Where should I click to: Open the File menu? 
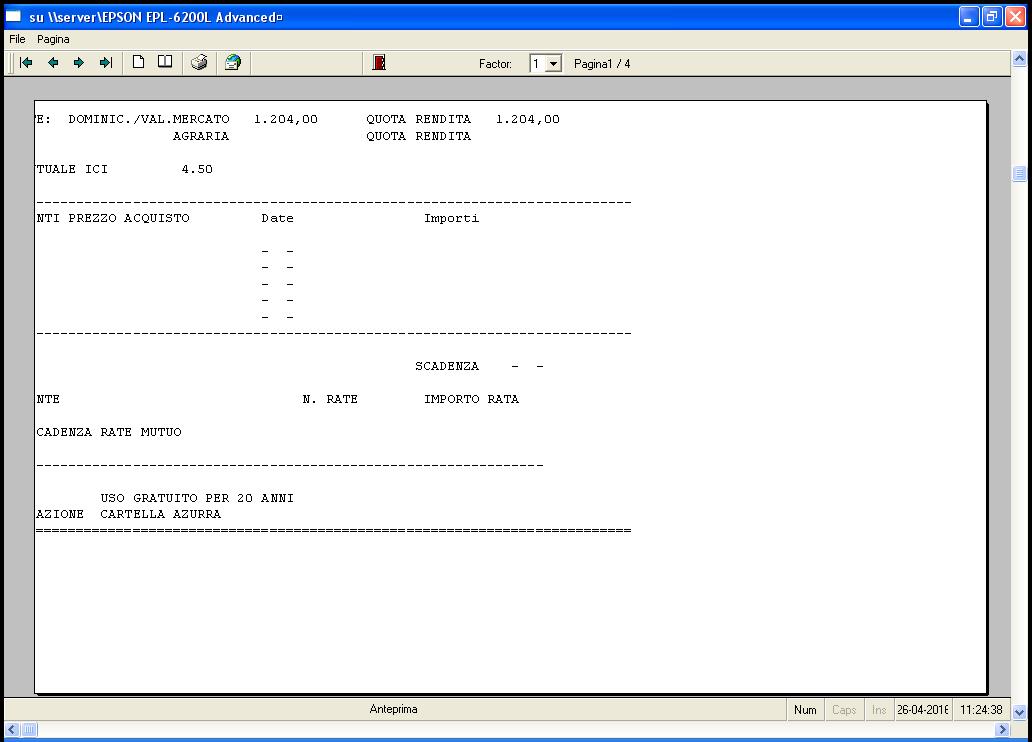click(x=17, y=39)
